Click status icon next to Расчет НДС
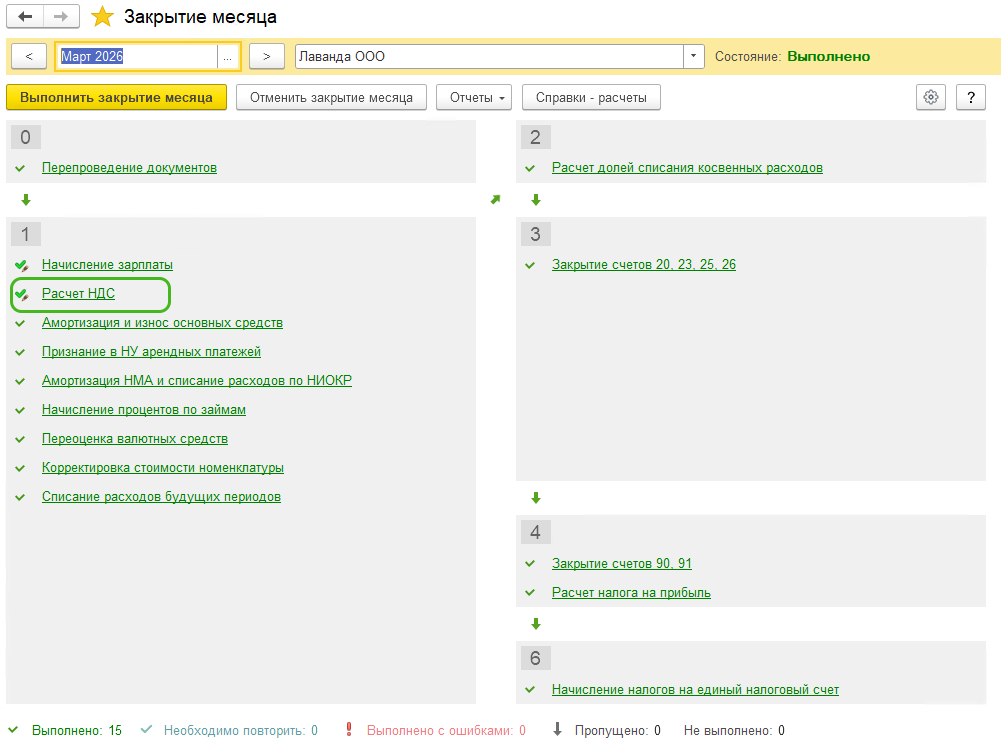This screenshot has height=744, width=1001. (21, 294)
